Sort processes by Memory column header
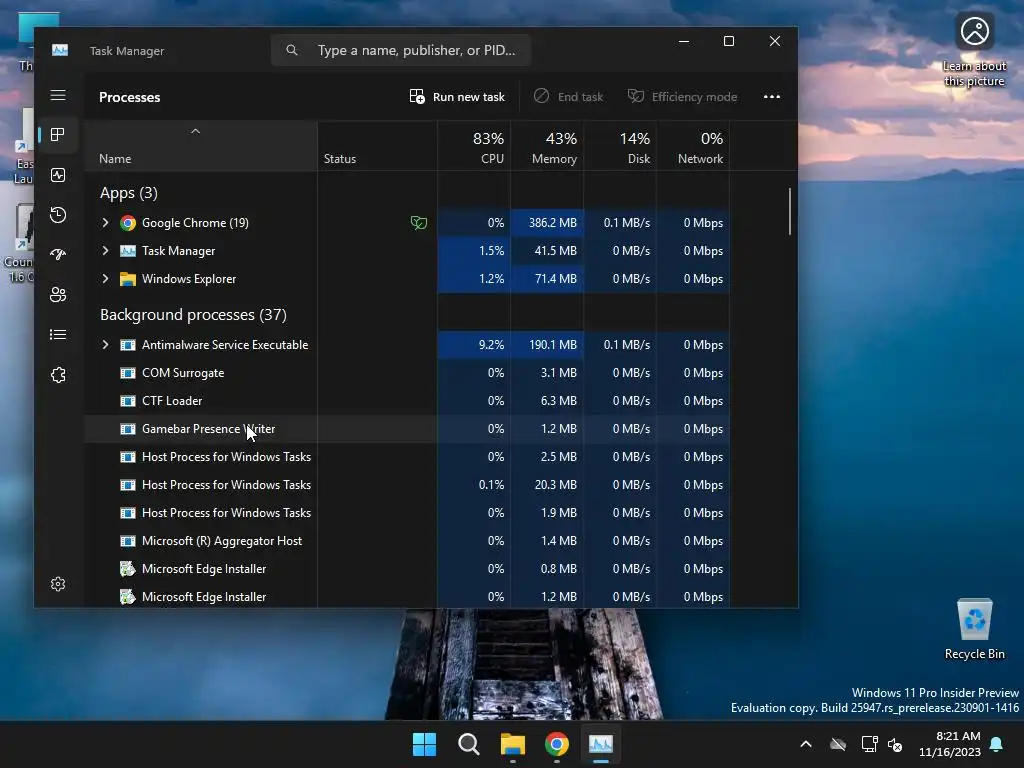Viewport: 1024px width, 768px height. point(547,146)
